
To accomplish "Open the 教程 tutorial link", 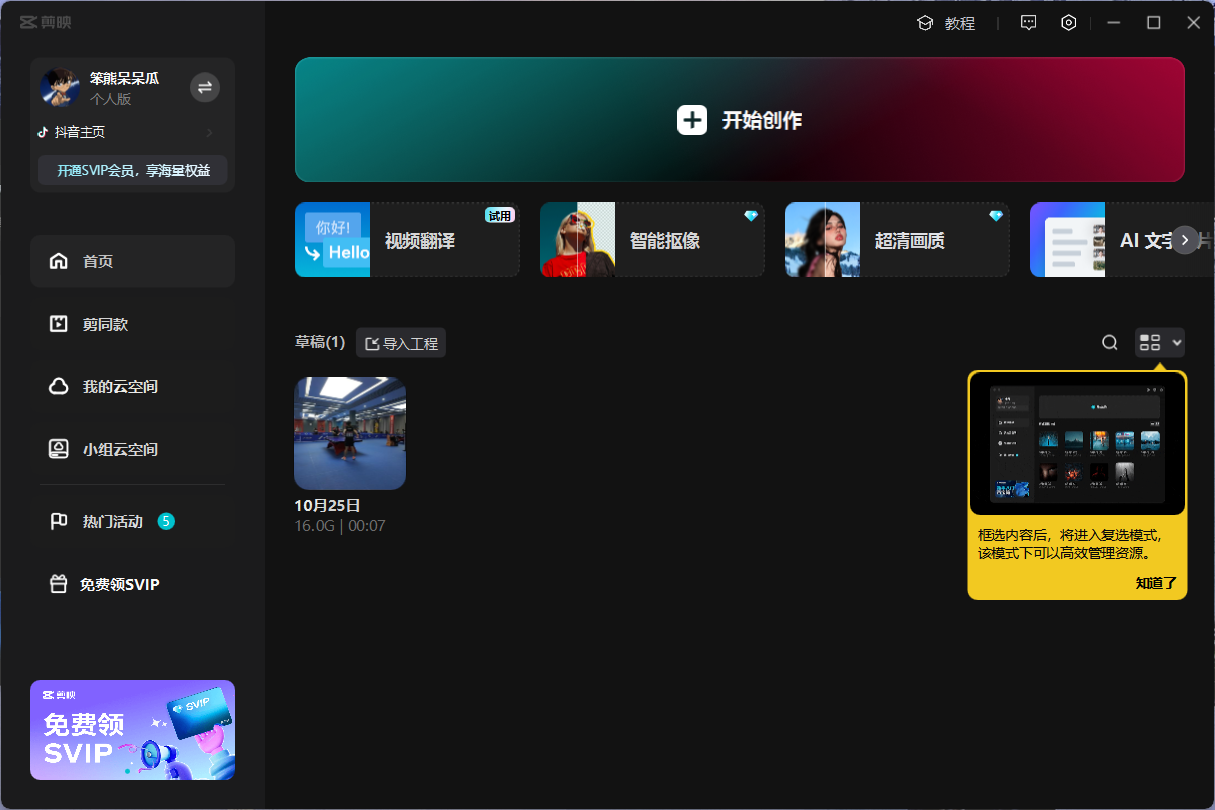I will (946, 23).
